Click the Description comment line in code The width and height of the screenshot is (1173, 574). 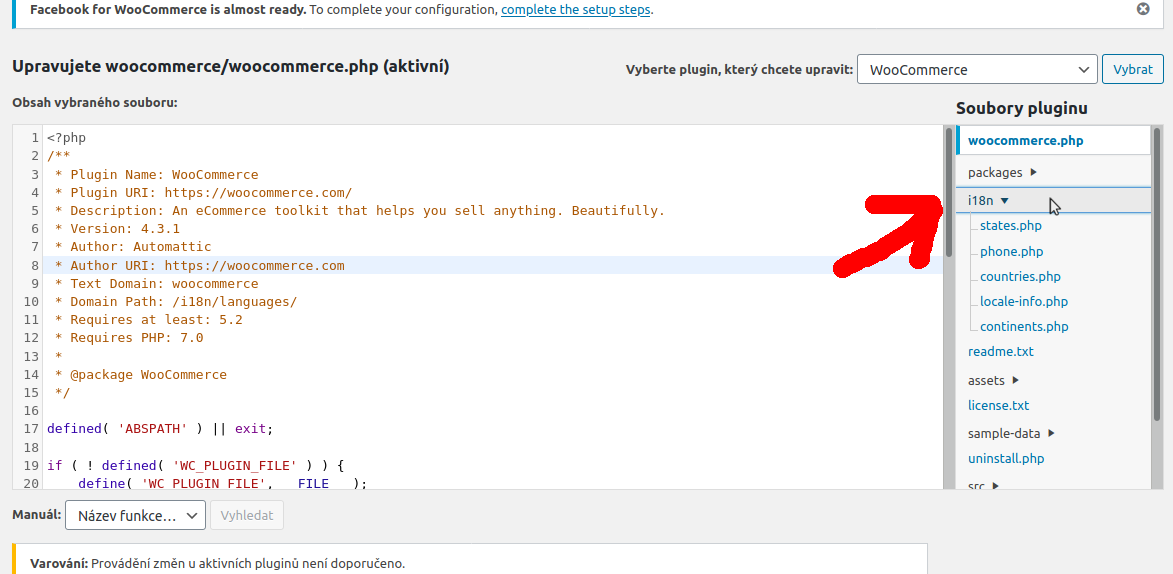[x=360, y=211]
